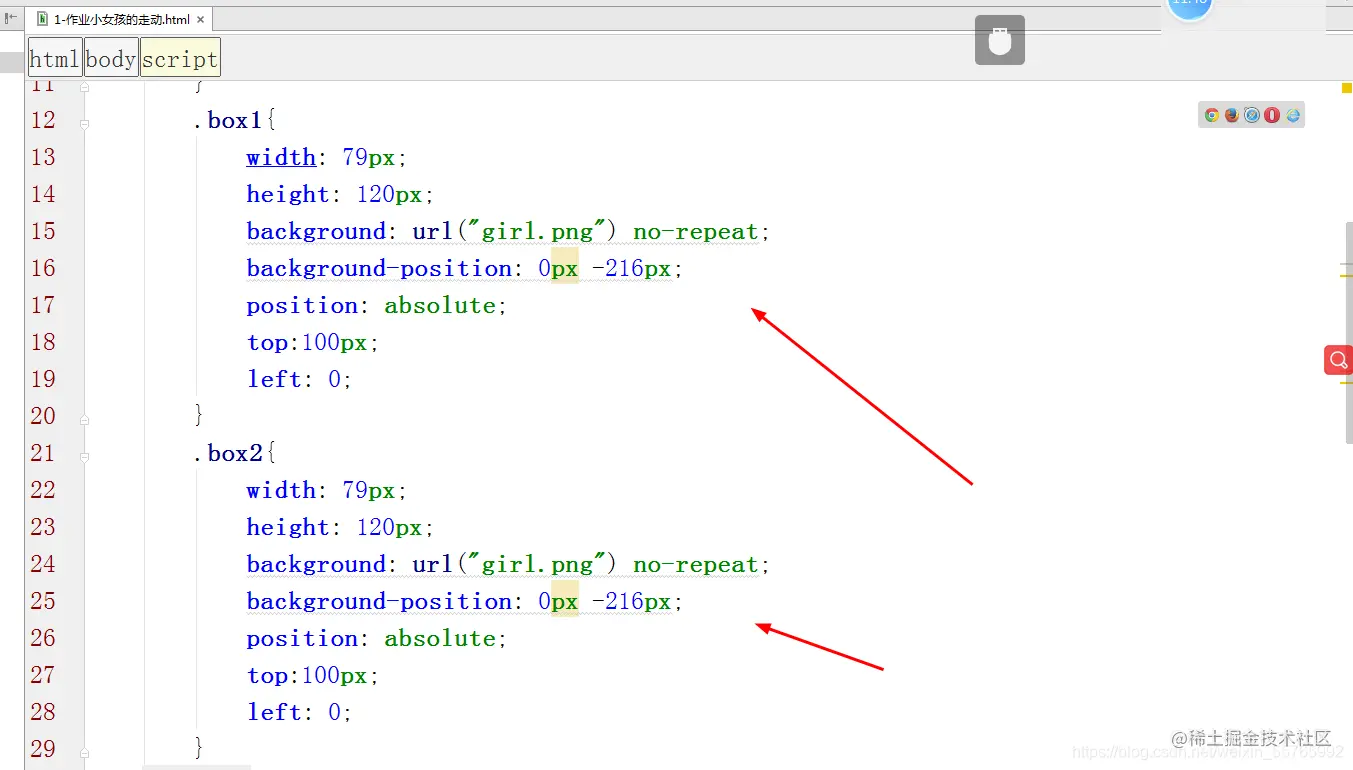Click the underlined width property on line 13
1353x770 pixels.
pos(281,157)
